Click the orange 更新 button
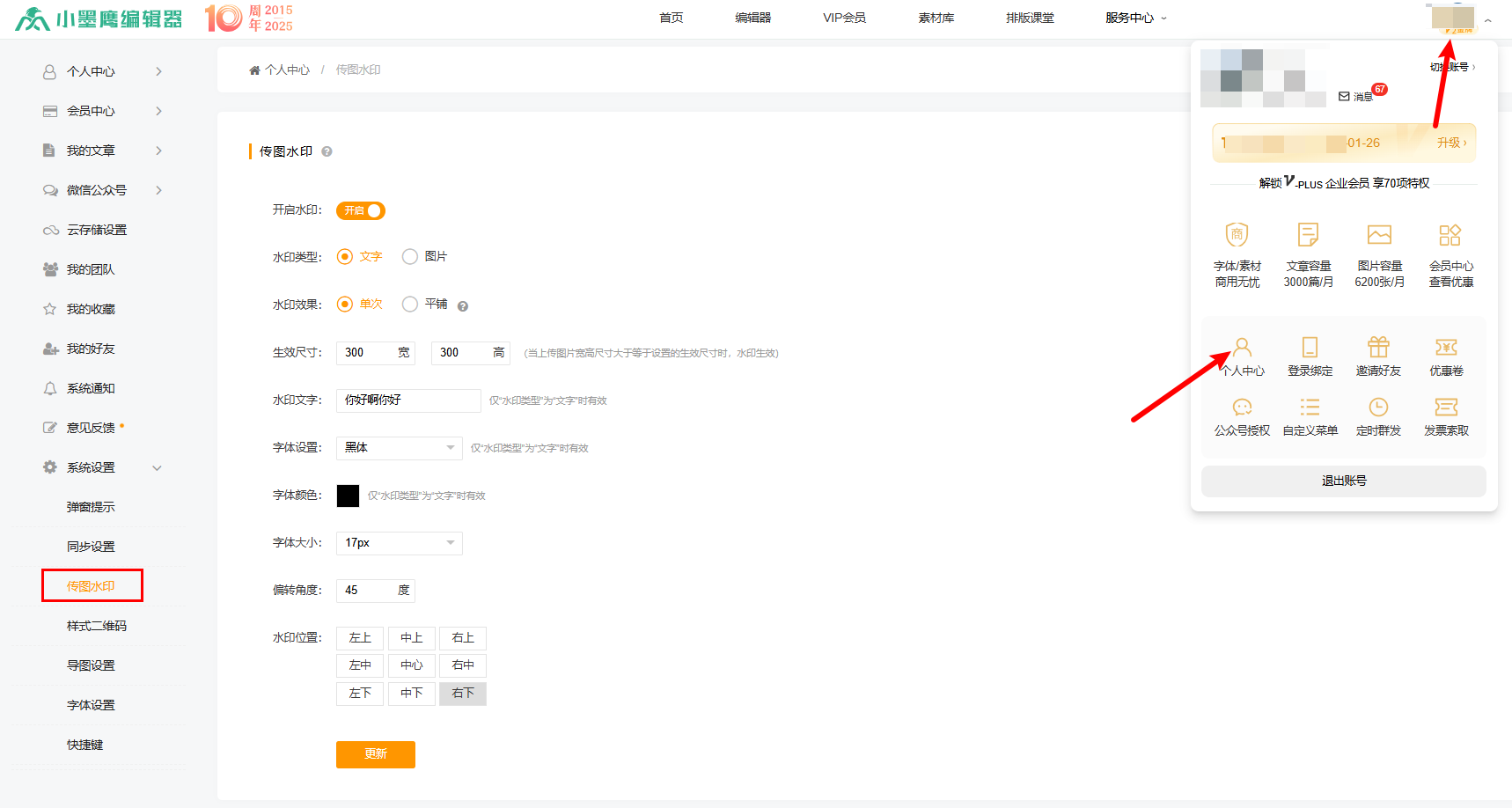 [375, 754]
